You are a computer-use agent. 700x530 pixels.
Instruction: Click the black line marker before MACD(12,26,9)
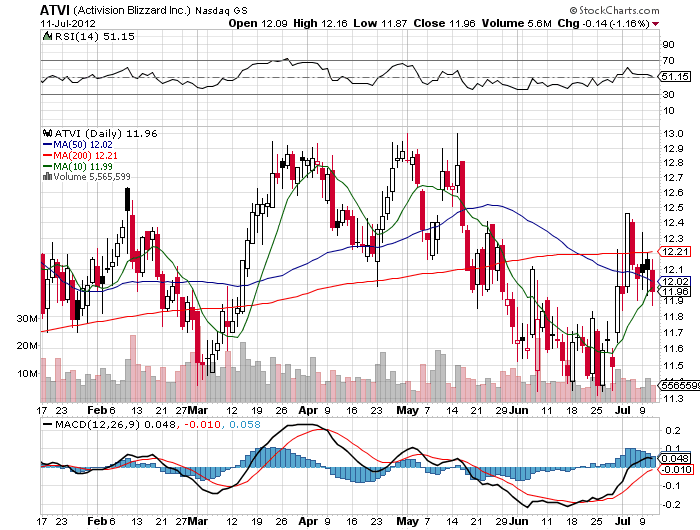click(47, 424)
